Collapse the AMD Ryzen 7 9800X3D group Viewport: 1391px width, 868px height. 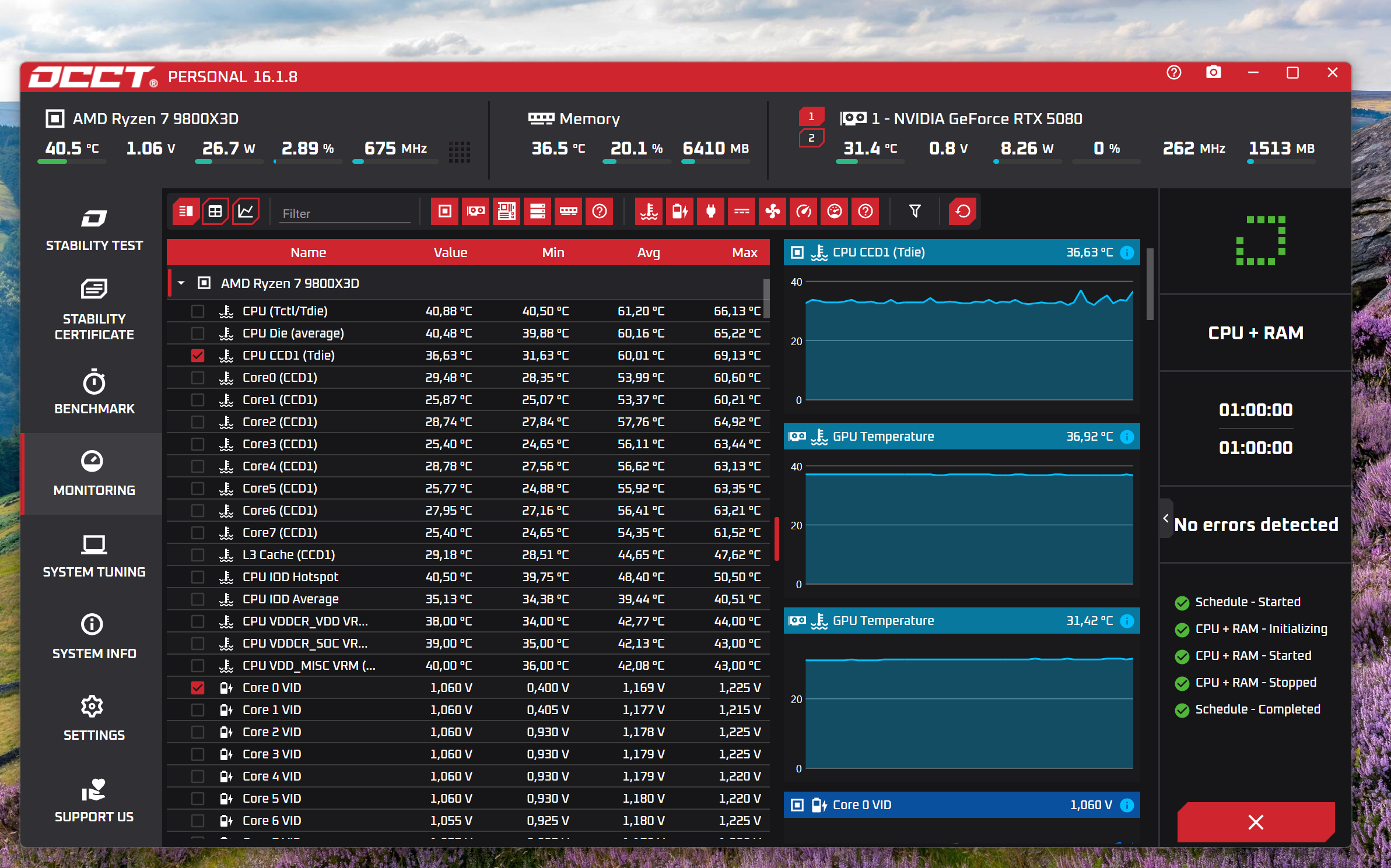click(181, 283)
